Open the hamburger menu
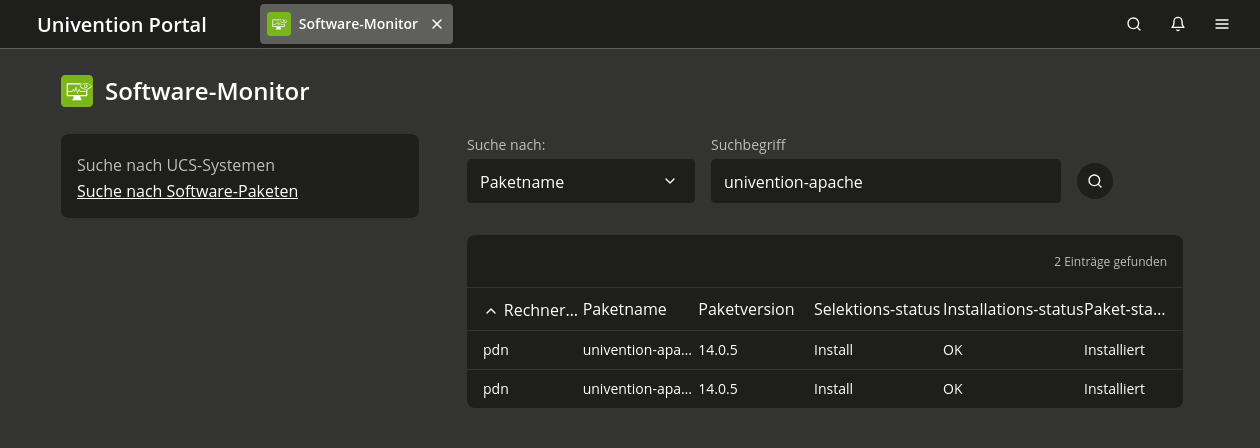This screenshot has height=448, width=1260. [1222, 24]
